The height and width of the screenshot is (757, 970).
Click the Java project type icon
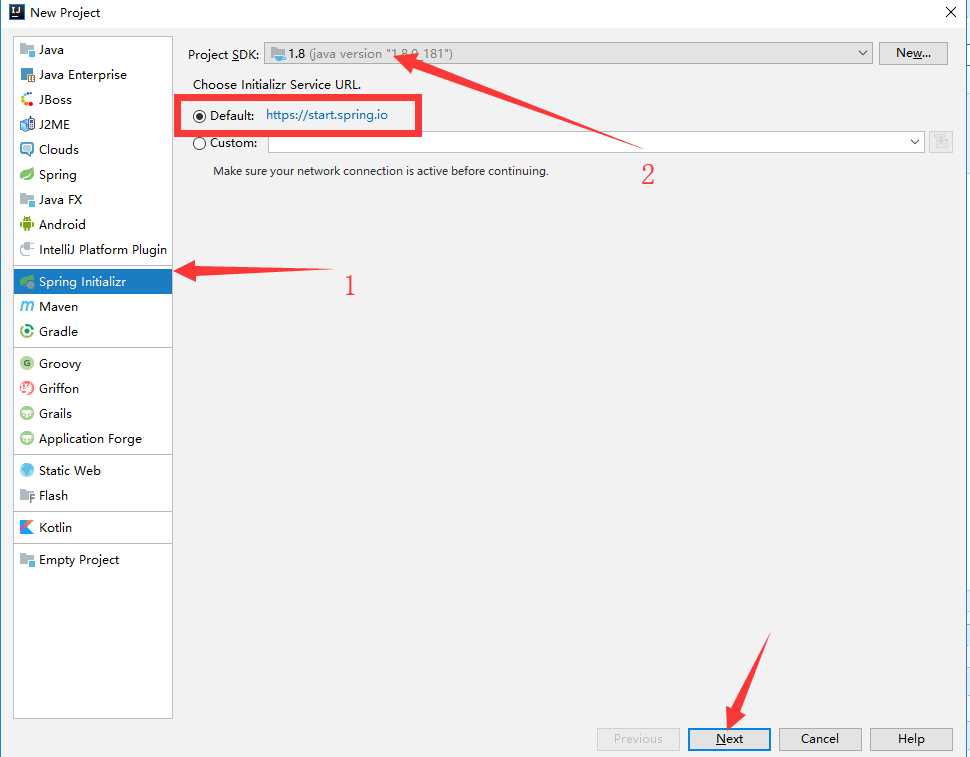(x=27, y=49)
